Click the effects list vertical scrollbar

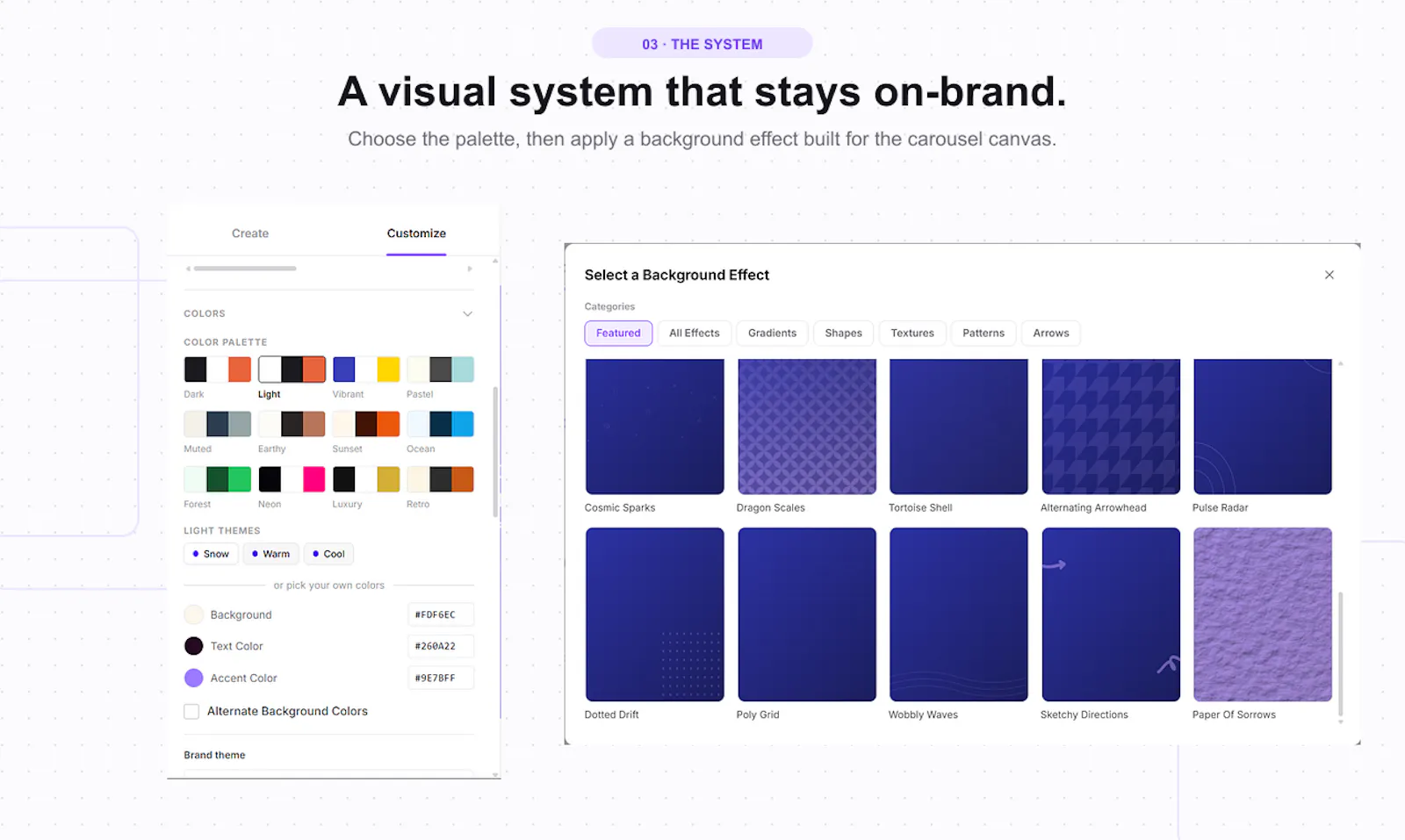(x=1340, y=654)
